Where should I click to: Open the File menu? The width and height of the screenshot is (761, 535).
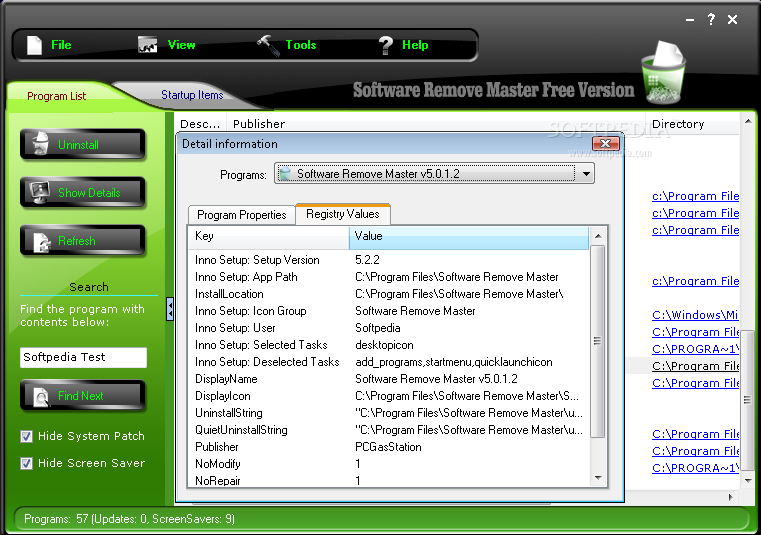[x=61, y=45]
